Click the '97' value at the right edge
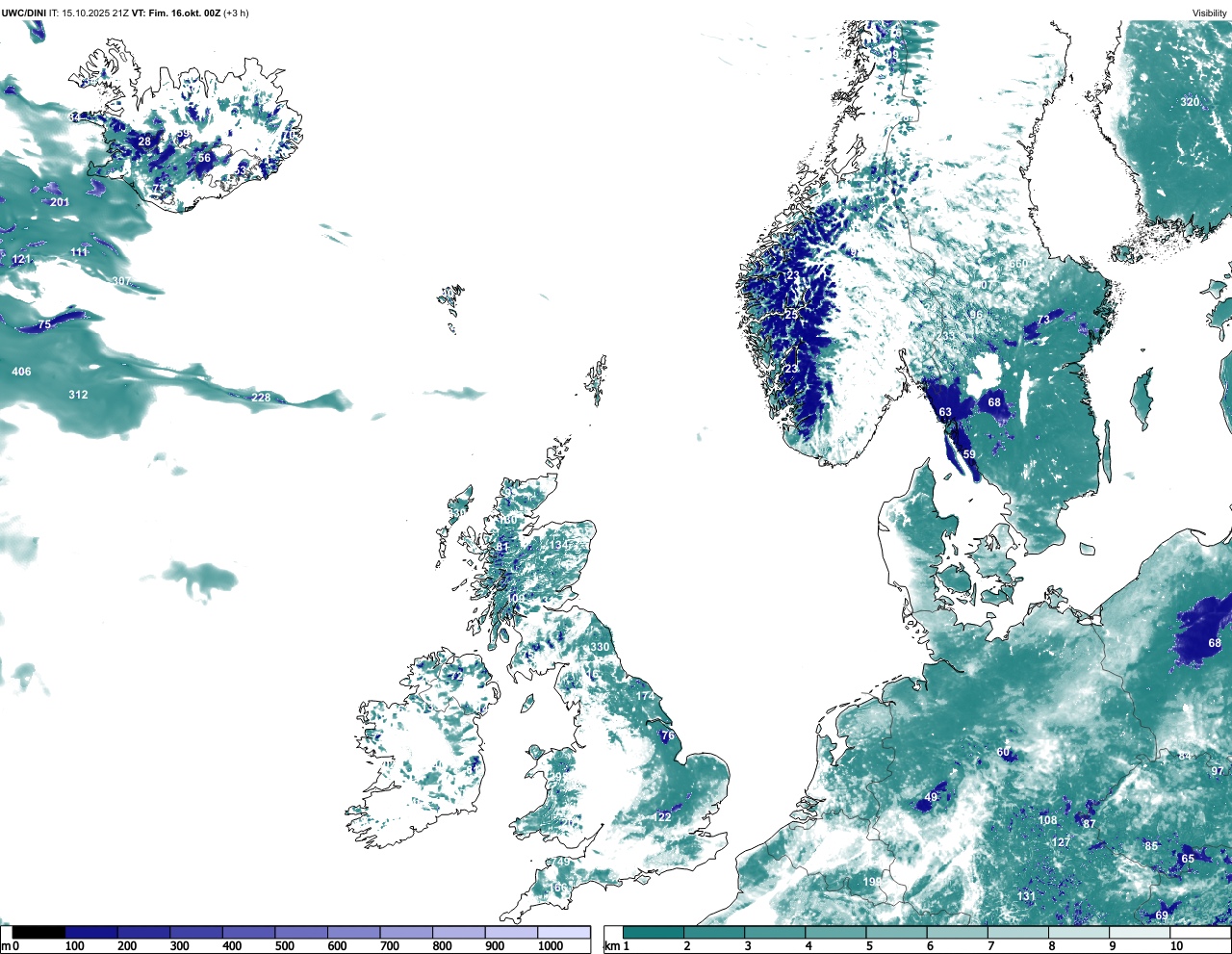The image size is (1232, 954). click(x=1218, y=771)
